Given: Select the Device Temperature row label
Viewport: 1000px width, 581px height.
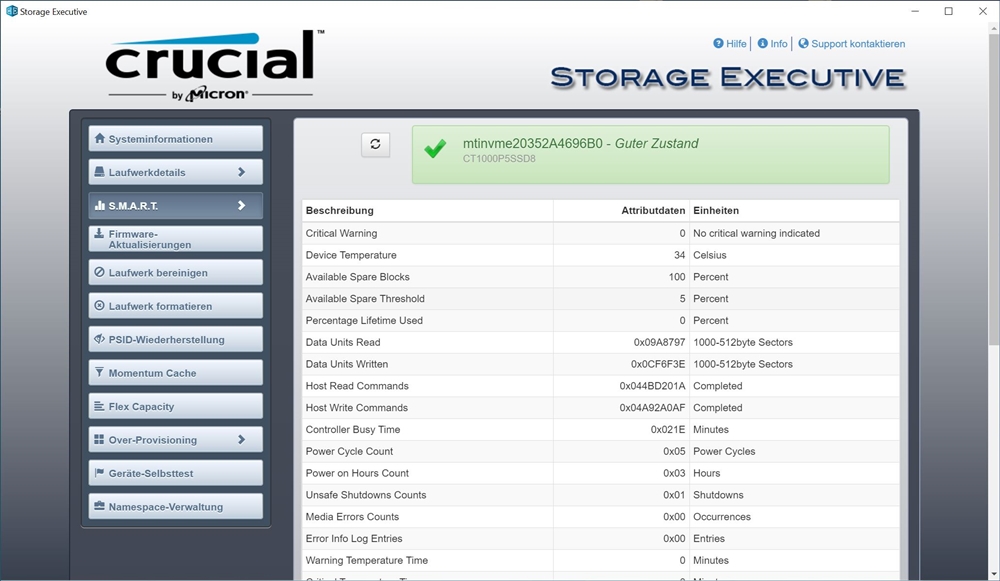Looking at the screenshot, I should pyautogui.click(x=351, y=255).
